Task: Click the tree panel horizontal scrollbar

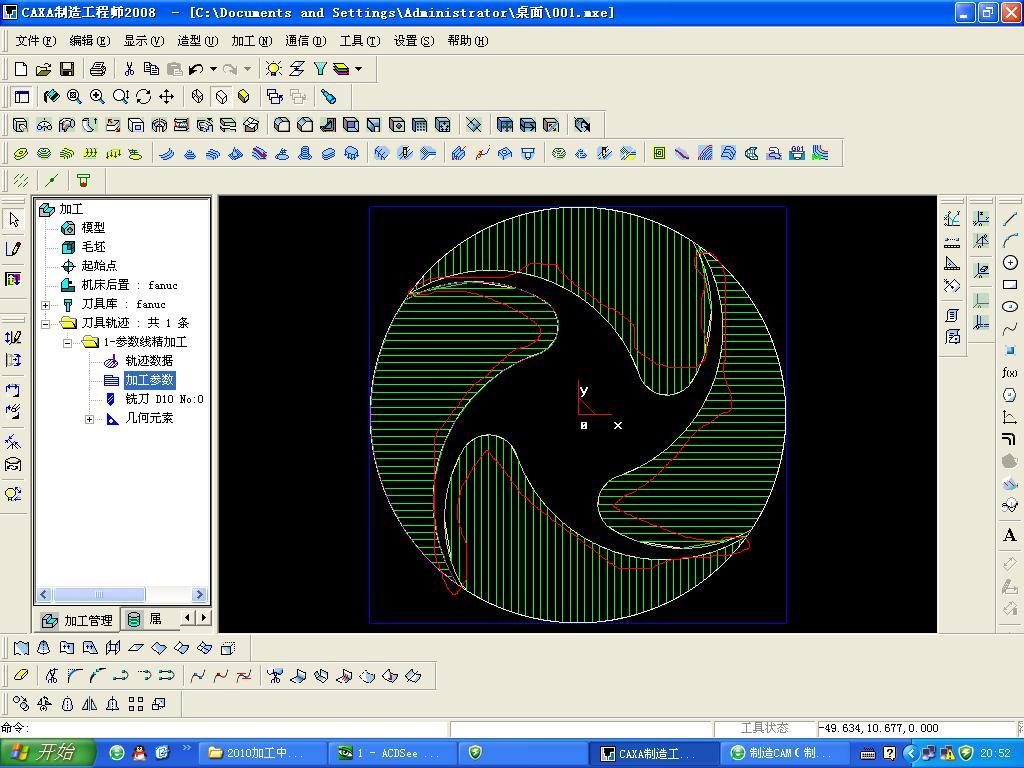Action: click(98, 594)
